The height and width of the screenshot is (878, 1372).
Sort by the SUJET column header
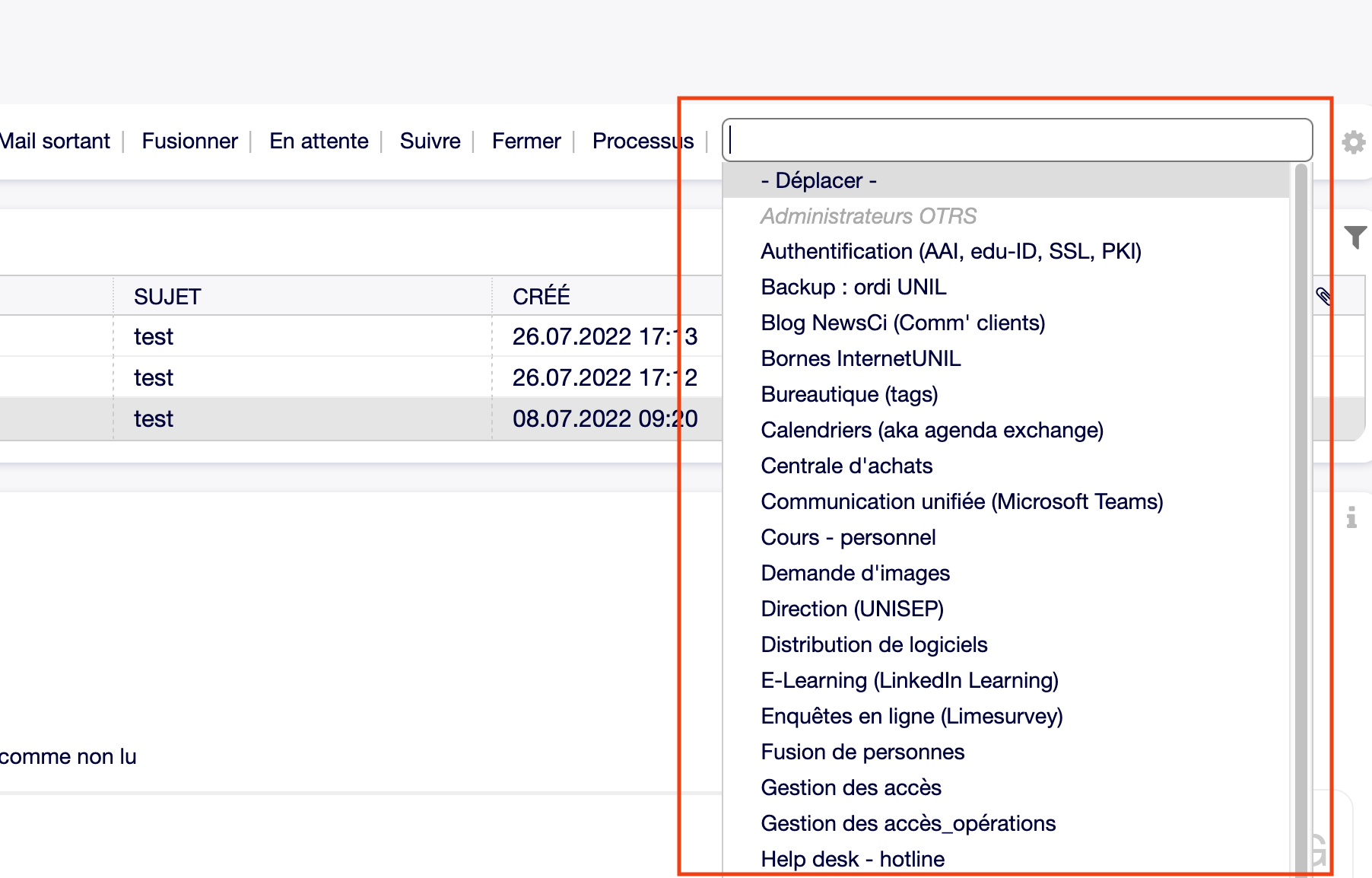167,297
